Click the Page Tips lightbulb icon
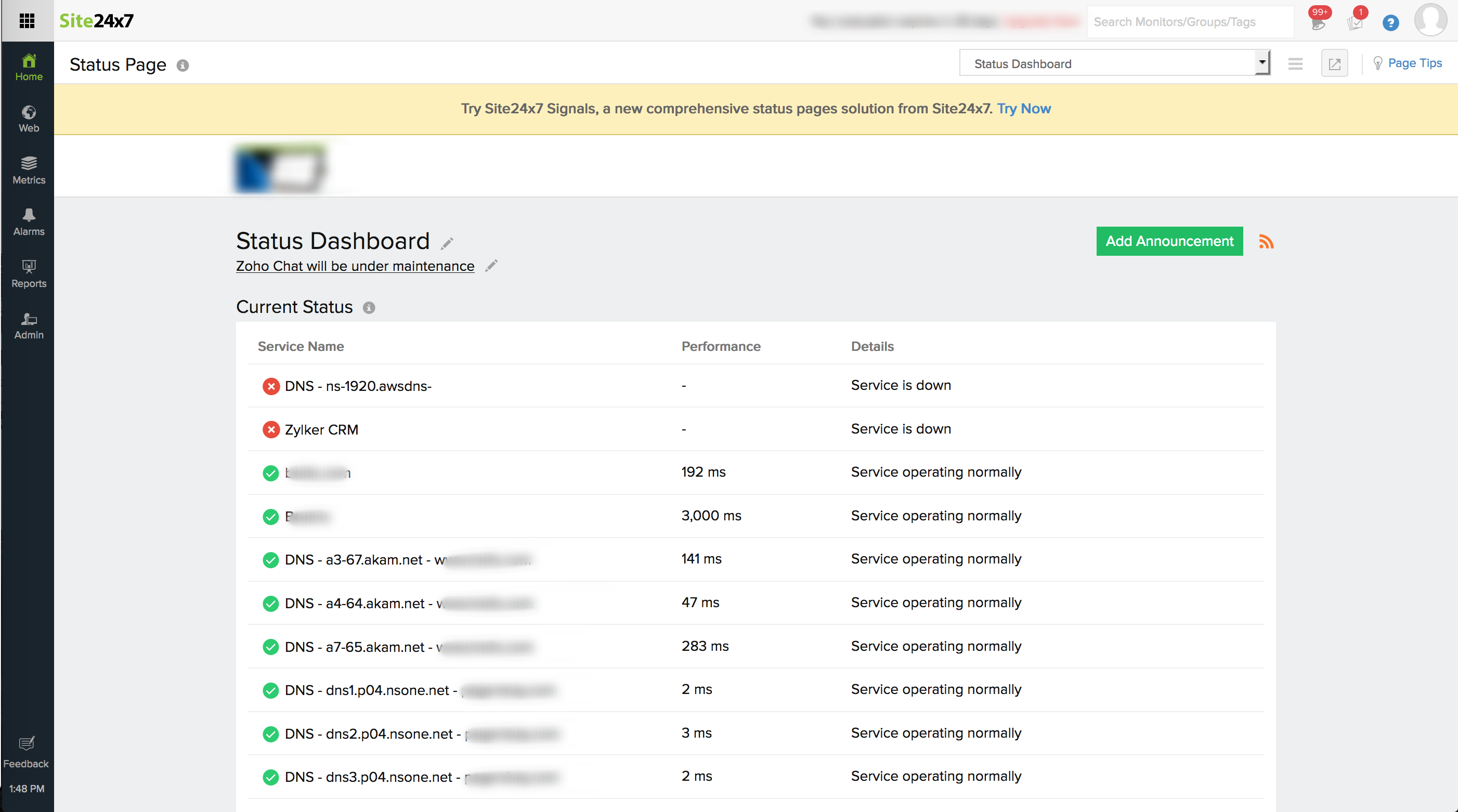The image size is (1458, 812). [x=1377, y=63]
